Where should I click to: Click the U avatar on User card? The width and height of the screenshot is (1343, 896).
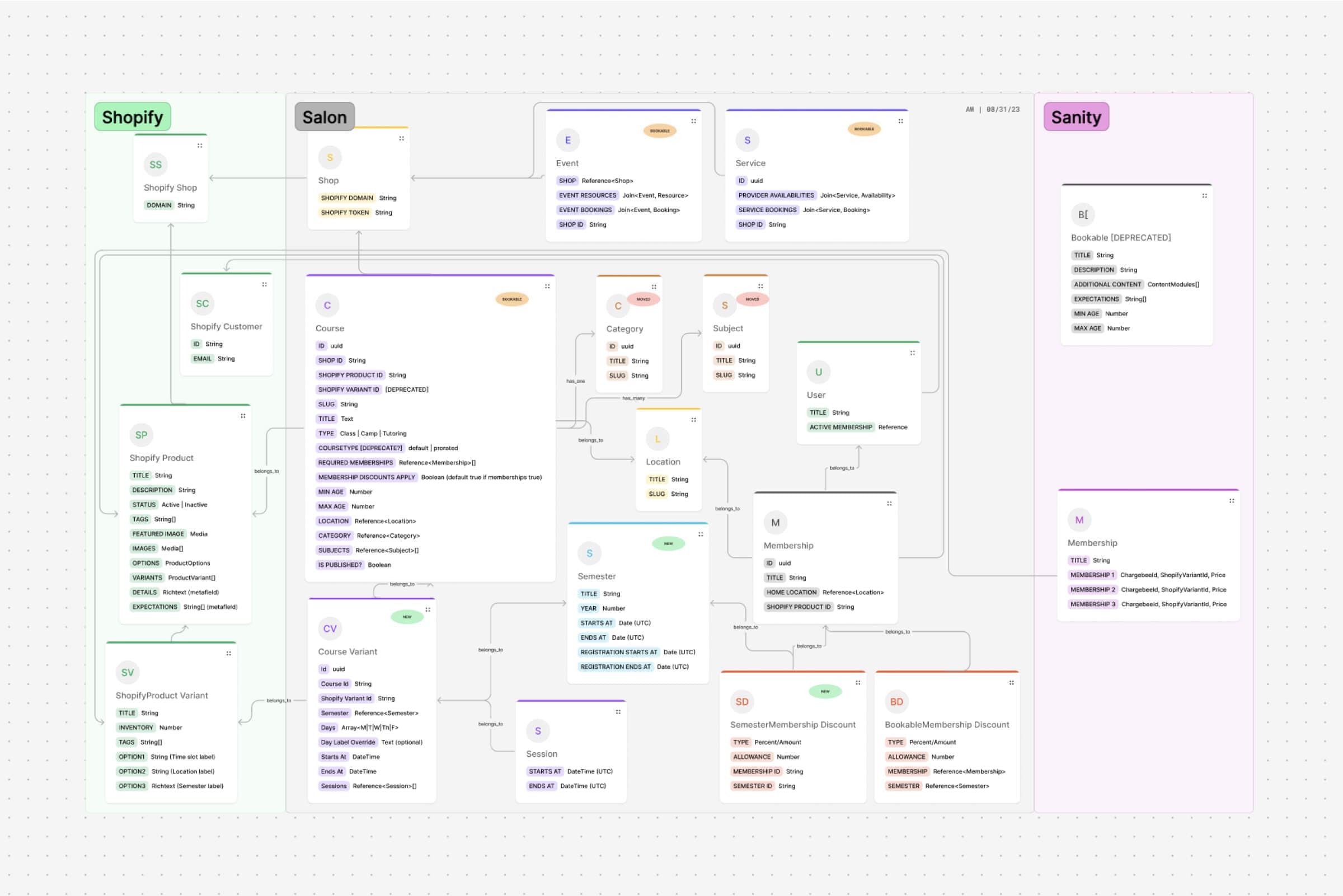point(818,372)
